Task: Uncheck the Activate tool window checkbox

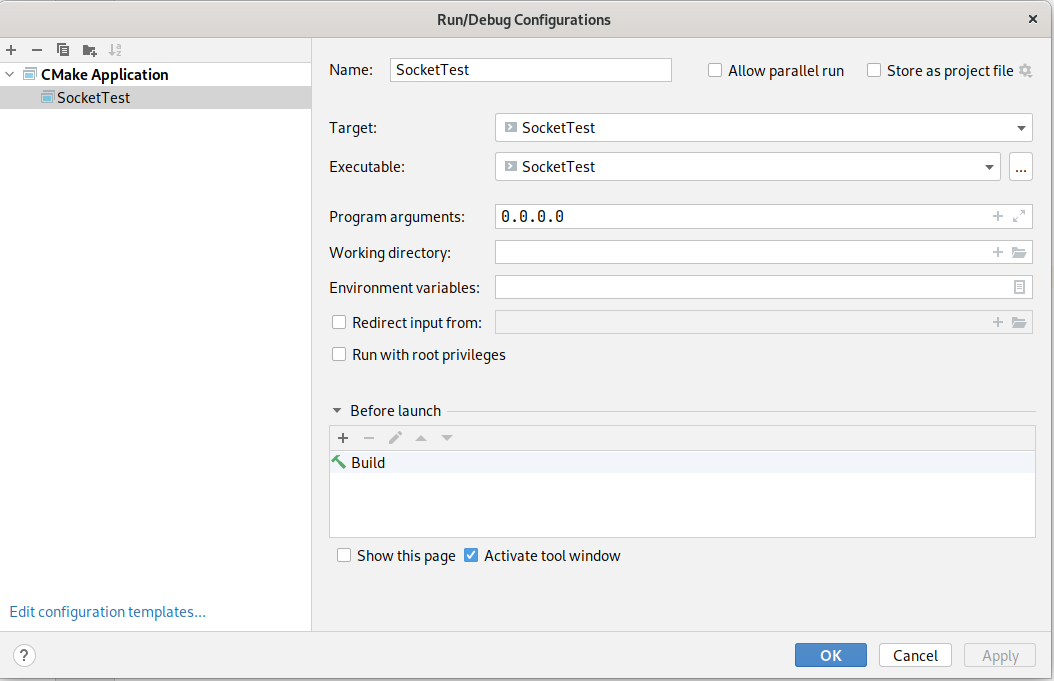Action: [x=471, y=556]
